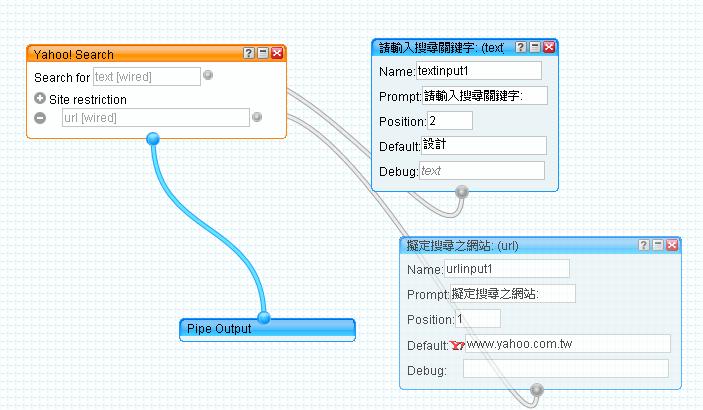
Task: Click the Name field containing urlinput1
Action: (x=506, y=269)
